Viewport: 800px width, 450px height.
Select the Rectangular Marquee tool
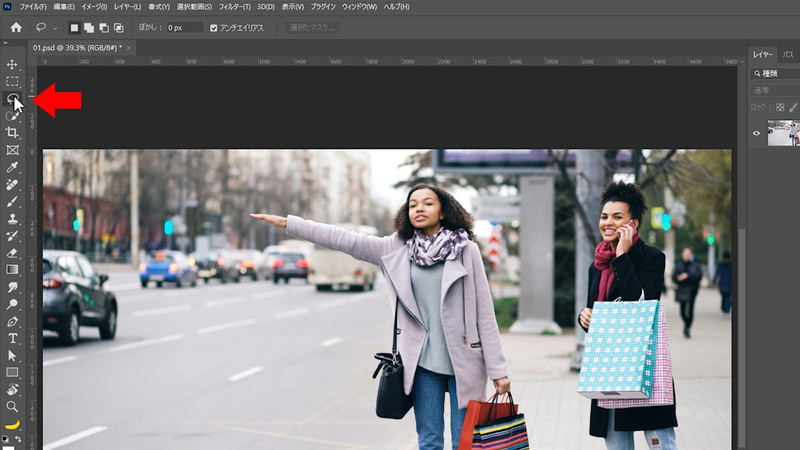[12, 82]
